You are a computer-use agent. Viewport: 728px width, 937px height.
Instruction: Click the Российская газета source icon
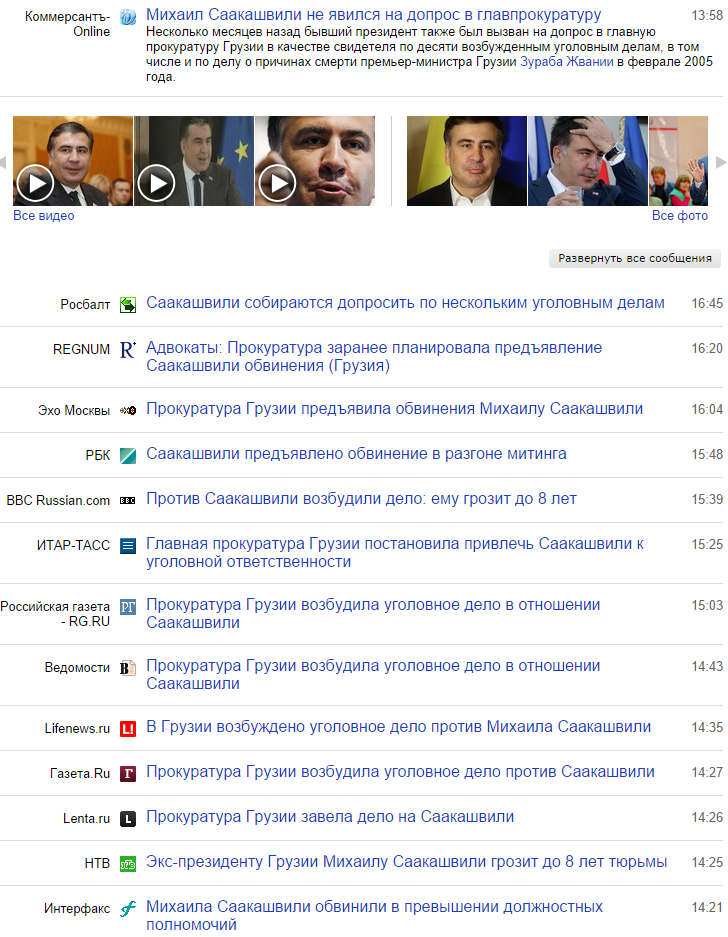tap(128, 607)
